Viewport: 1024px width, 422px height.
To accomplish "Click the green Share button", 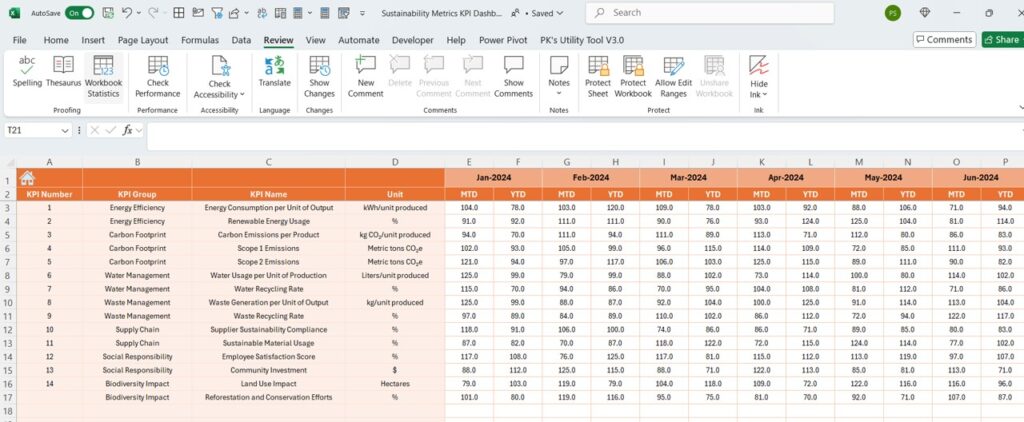I will tap(1003, 39).
